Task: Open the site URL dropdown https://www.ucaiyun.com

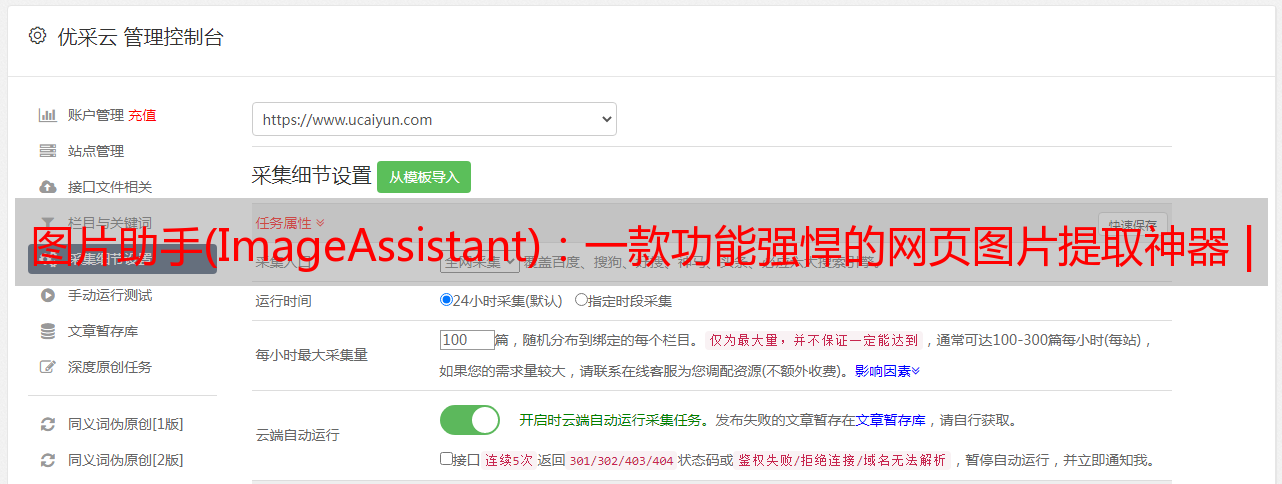Action: [434, 119]
